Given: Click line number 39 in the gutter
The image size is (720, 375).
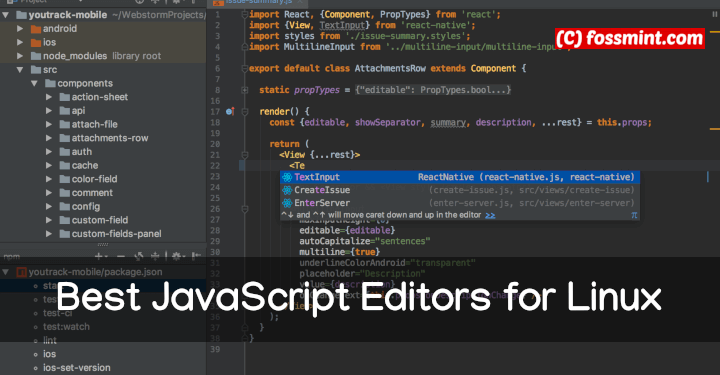Looking at the screenshot, I should (x=215, y=349).
